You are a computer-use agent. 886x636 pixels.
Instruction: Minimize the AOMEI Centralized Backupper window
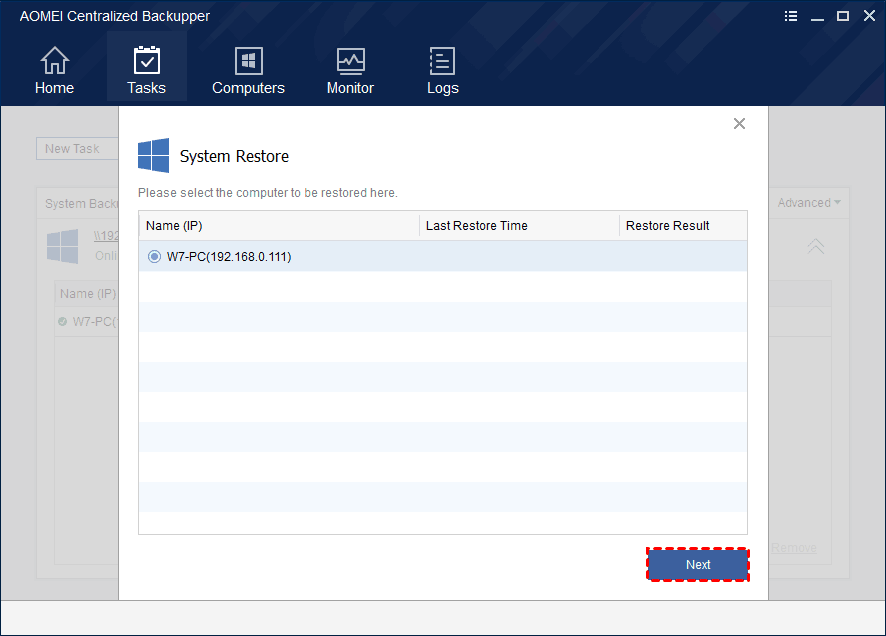coord(817,16)
